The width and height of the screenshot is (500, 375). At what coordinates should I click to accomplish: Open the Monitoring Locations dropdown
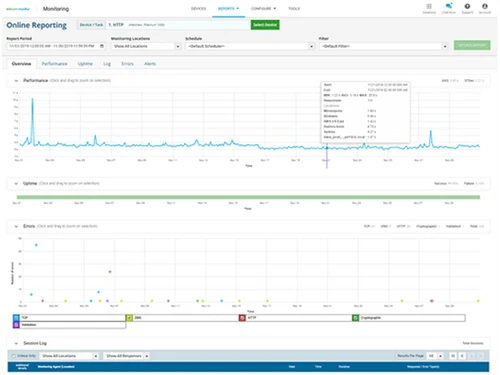[x=146, y=46]
